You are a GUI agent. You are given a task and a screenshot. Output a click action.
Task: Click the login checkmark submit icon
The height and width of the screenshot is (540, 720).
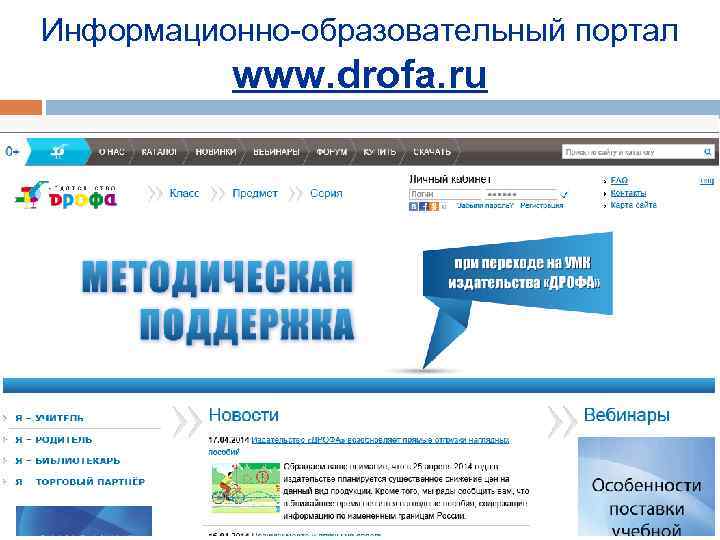(564, 195)
